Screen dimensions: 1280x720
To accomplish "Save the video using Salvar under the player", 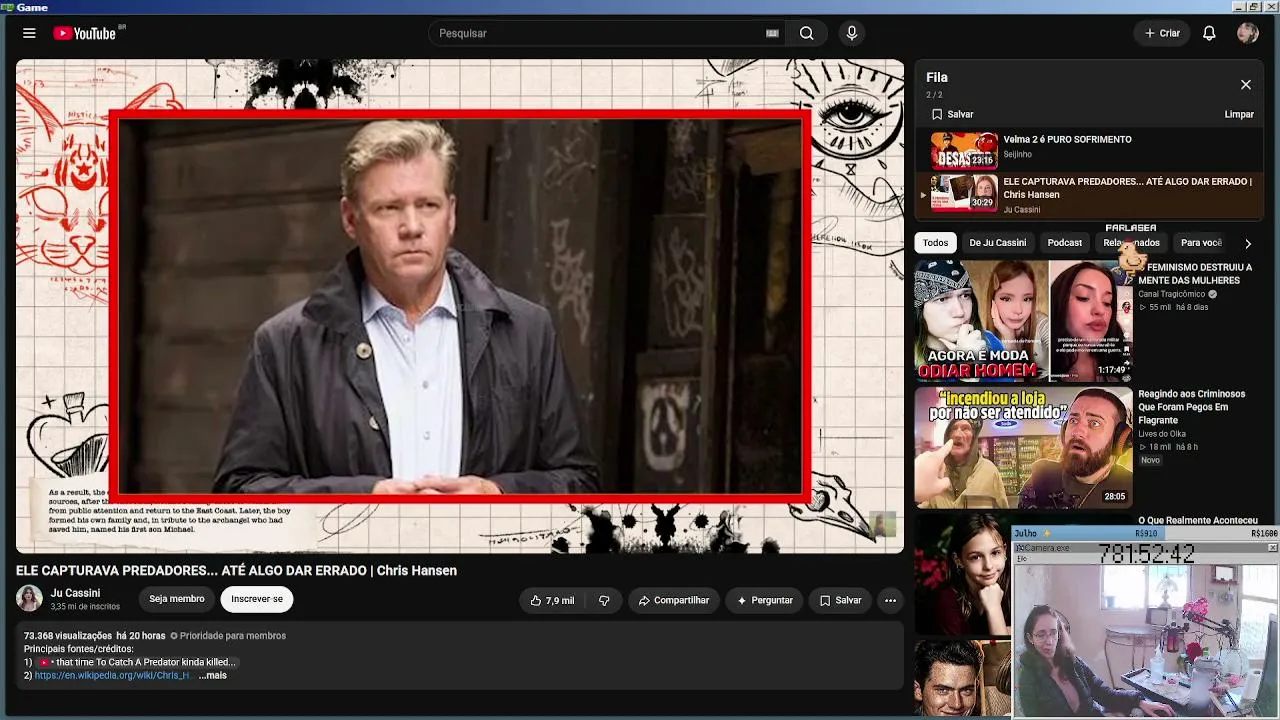I will click(840, 600).
